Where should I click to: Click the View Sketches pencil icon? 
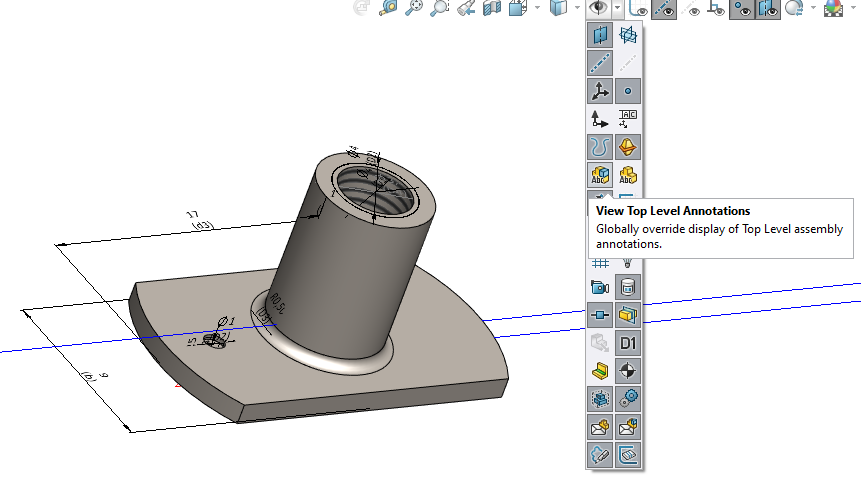600,455
